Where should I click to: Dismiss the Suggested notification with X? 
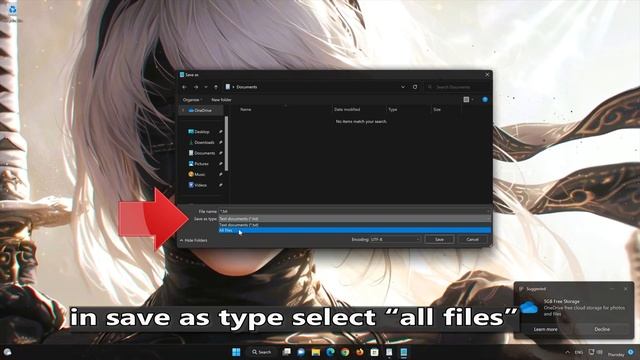pyautogui.click(x=626, y=289)
